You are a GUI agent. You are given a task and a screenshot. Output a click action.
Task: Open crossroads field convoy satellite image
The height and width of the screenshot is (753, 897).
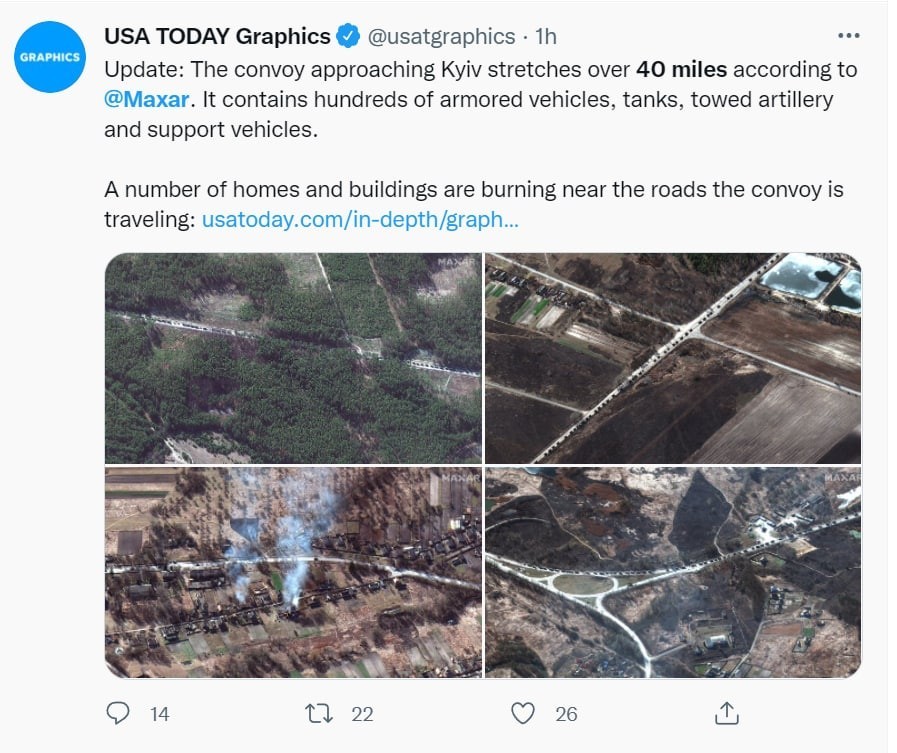coord(673,358)
